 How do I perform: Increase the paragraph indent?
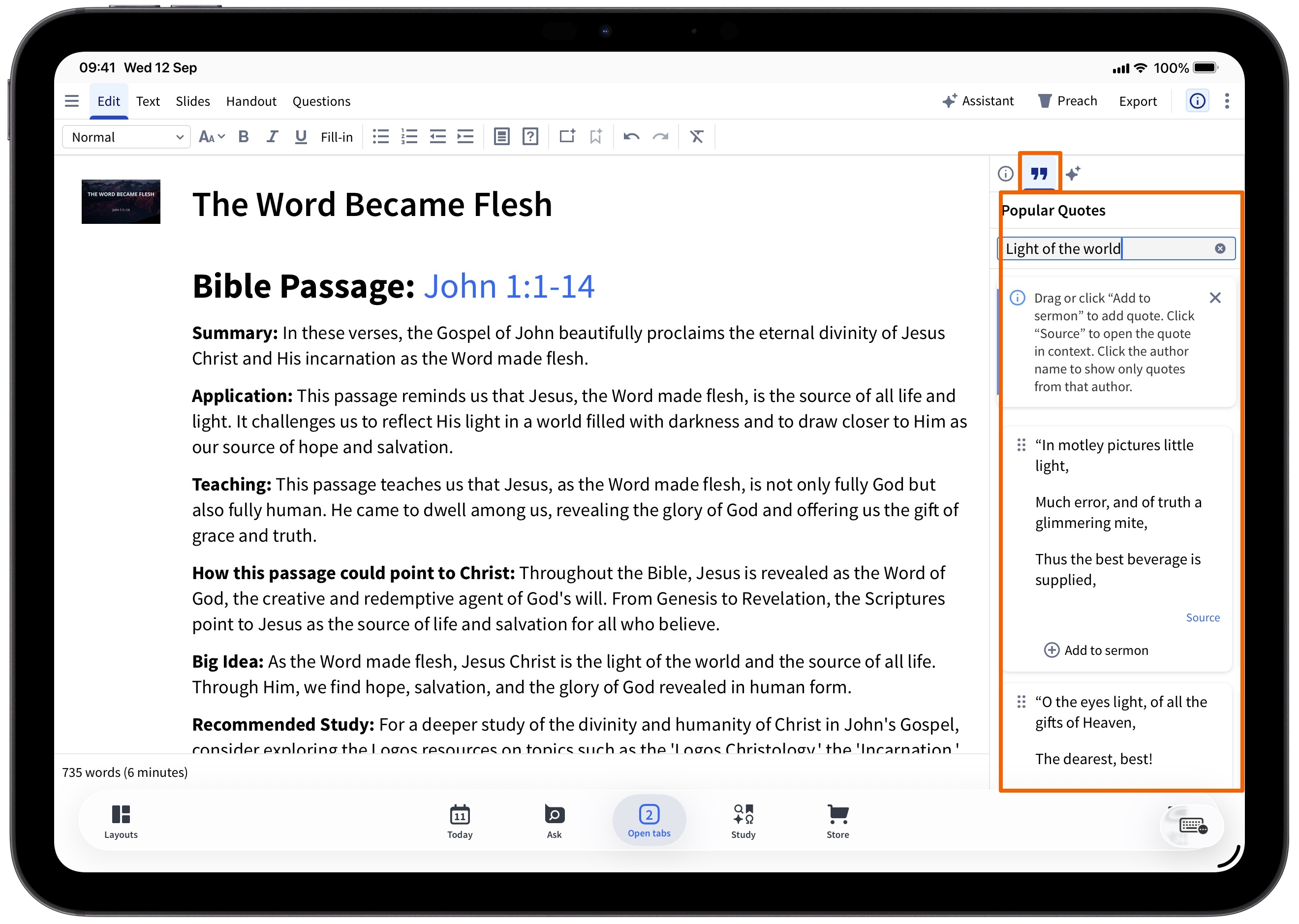tap(466, 137)
